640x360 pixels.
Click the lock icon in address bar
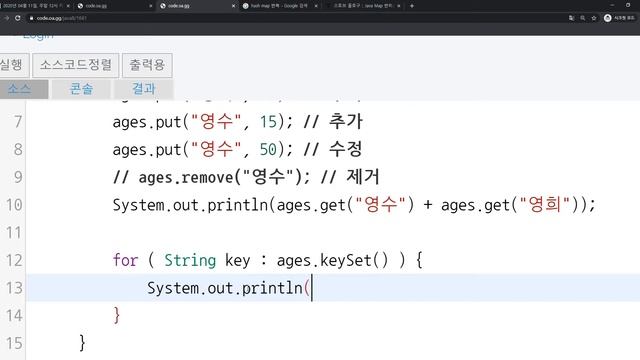coord(31,18)
